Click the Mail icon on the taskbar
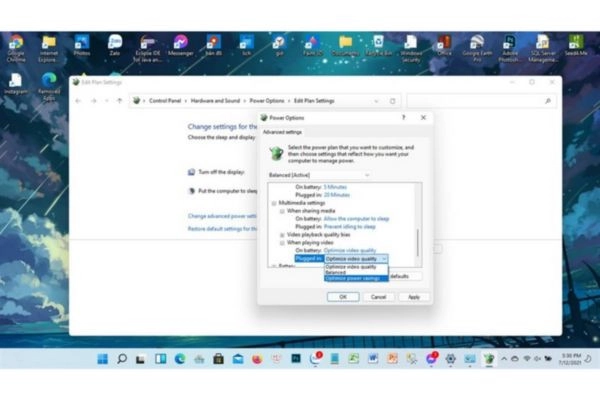This screenshot has width=600, height=400. (x=238, y=359)
